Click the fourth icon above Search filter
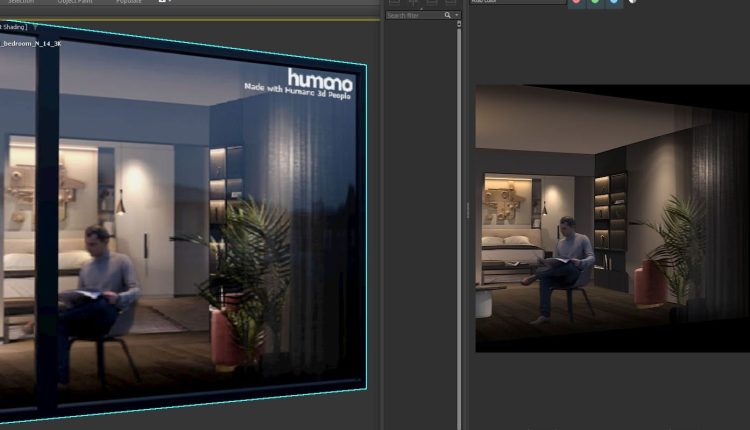Image resolution: width=750 pixels, height=430 pixels. [451, 3]
